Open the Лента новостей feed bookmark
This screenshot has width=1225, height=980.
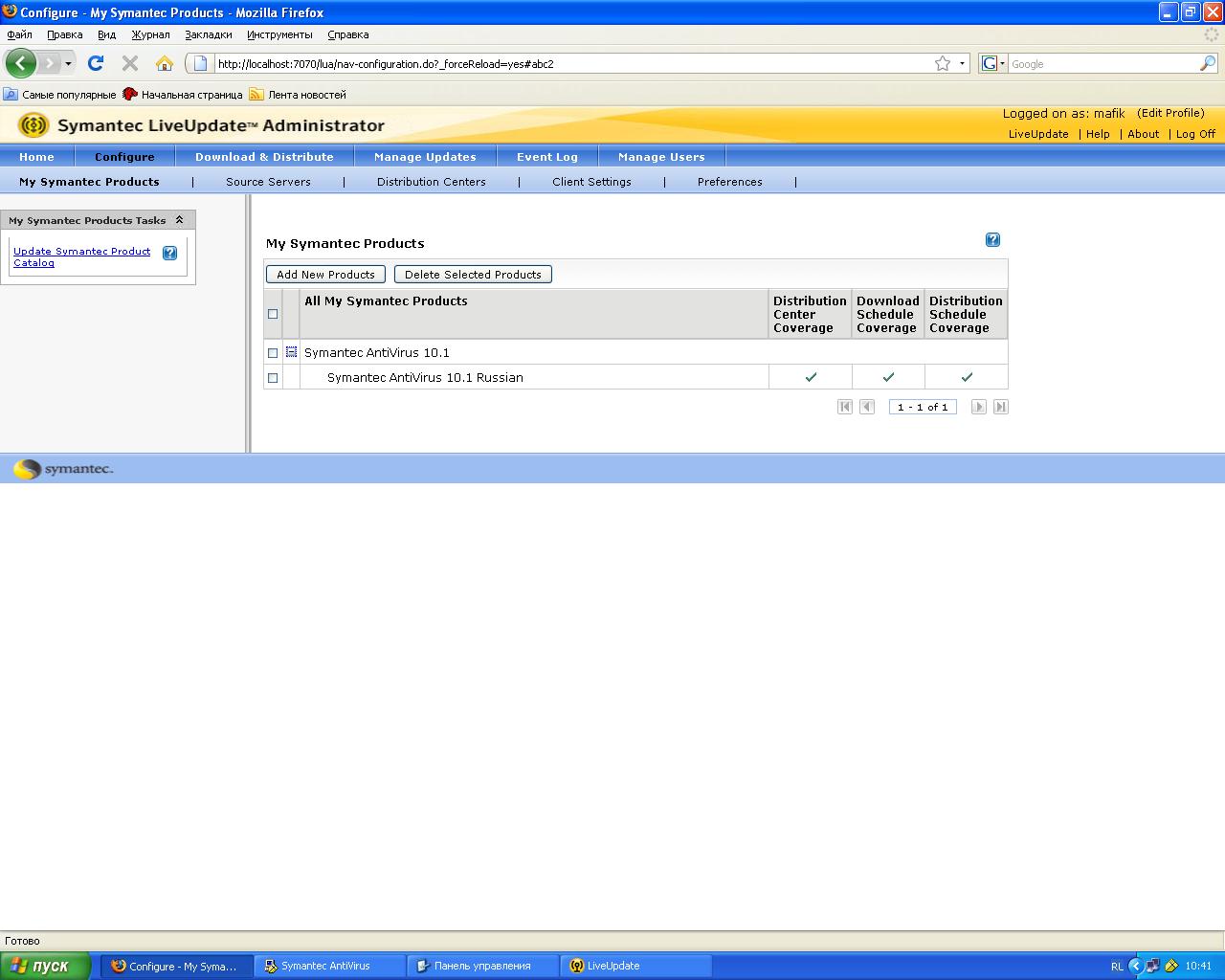298,95
